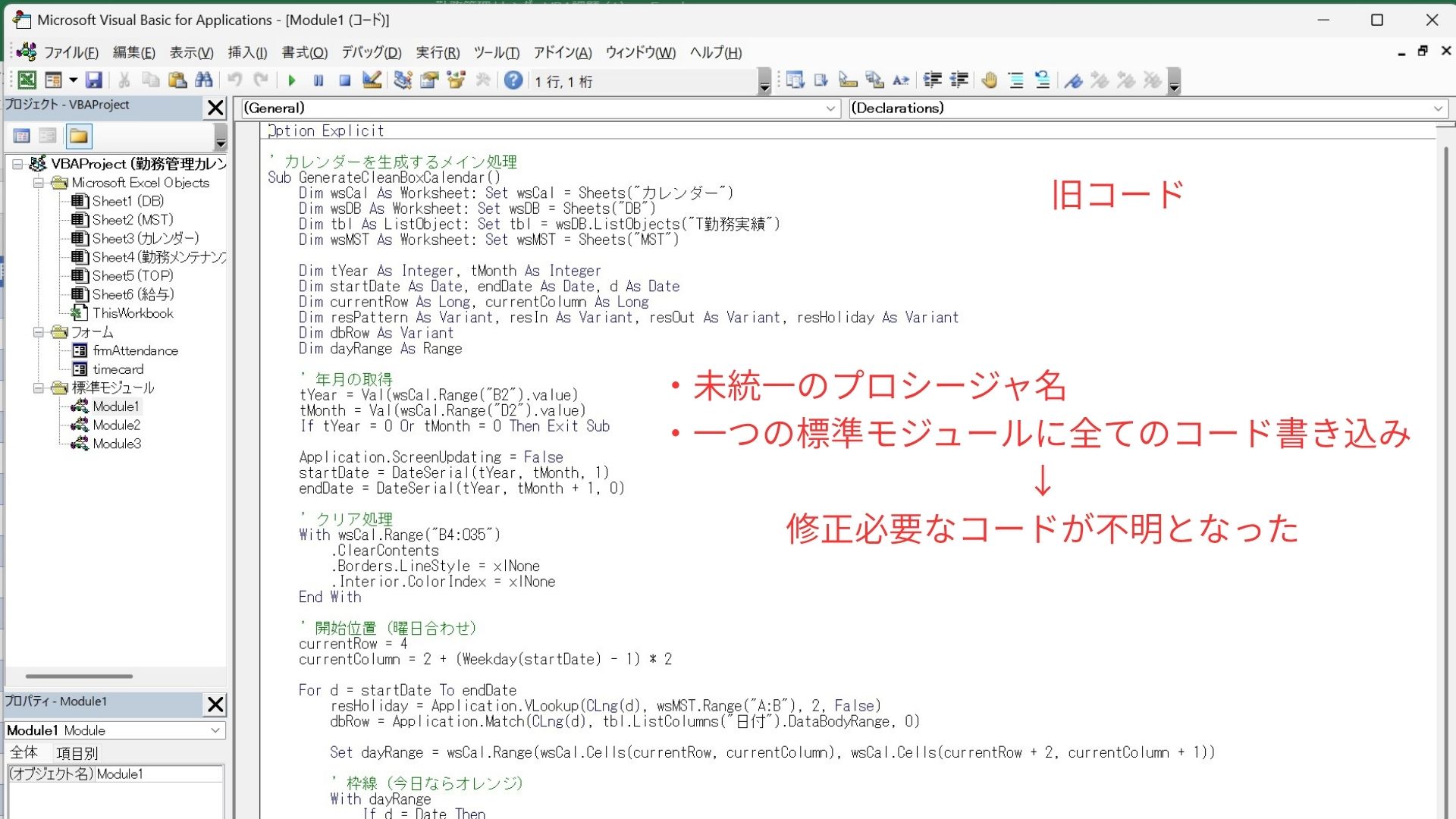Click the View Code icon in Project pane
This screenshot has height=819, width=1456.
(22, 136)
